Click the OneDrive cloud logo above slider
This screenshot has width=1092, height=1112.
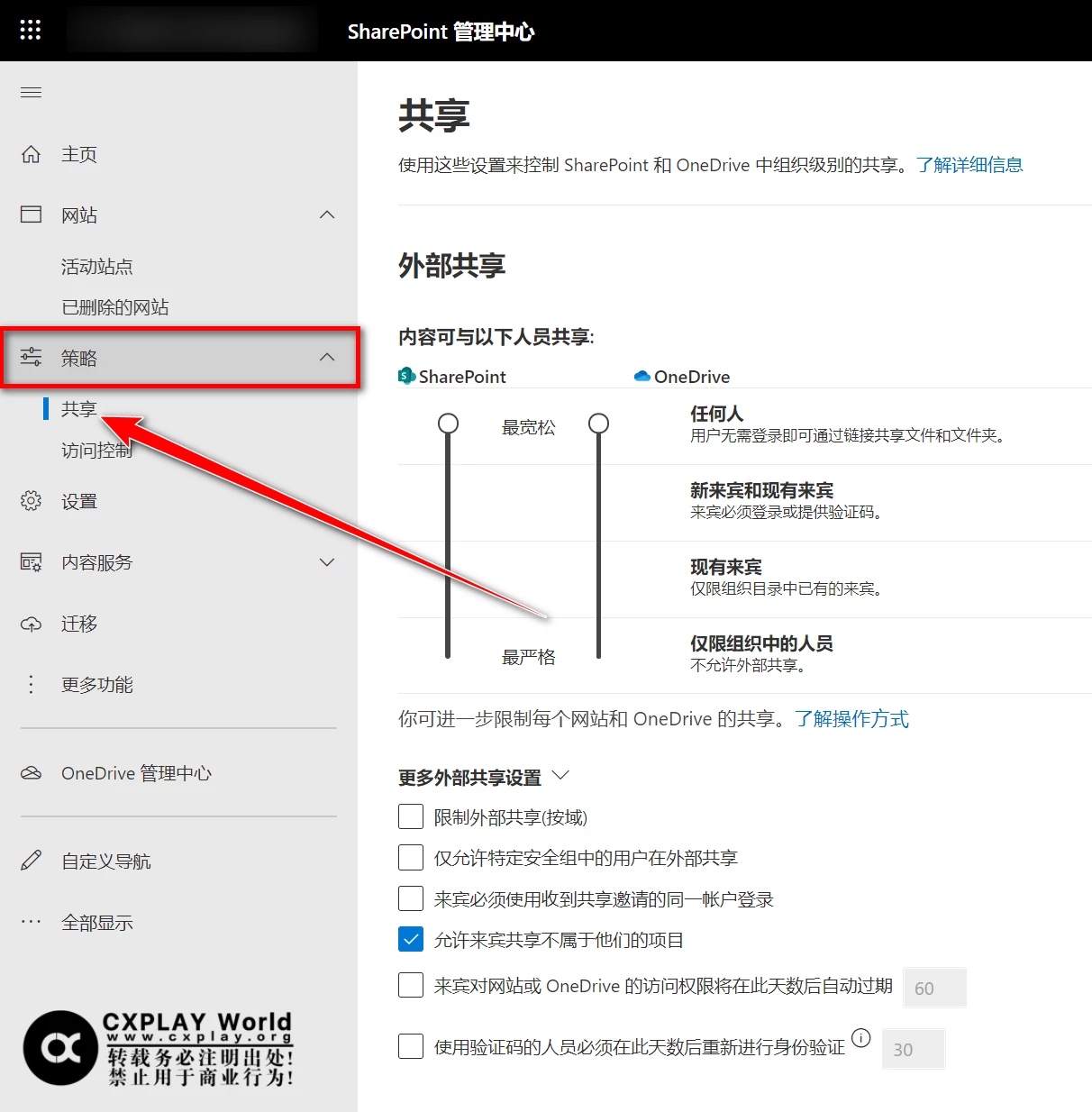(x=642, y=376)
